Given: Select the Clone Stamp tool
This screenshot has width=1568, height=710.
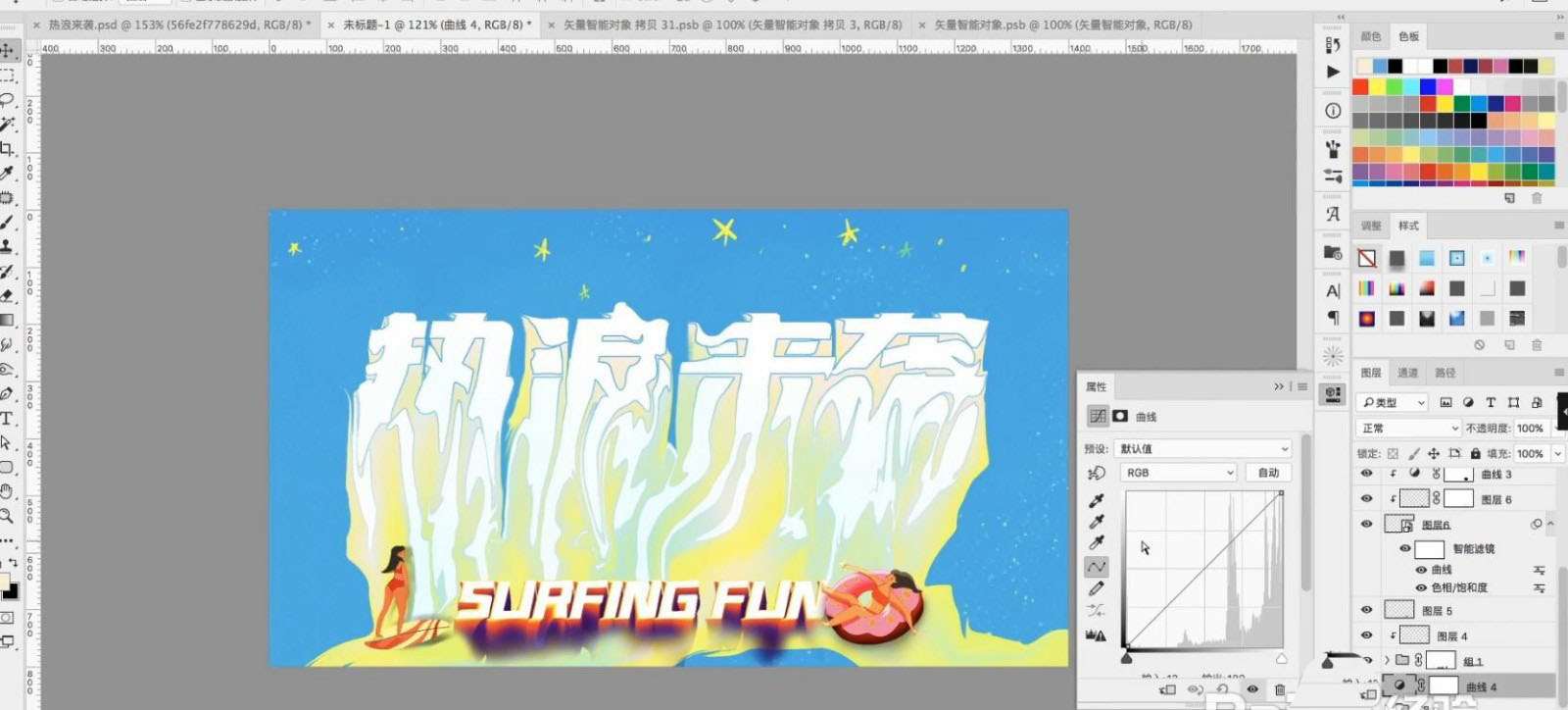Looking at the screenshot, I should [7, 246].
